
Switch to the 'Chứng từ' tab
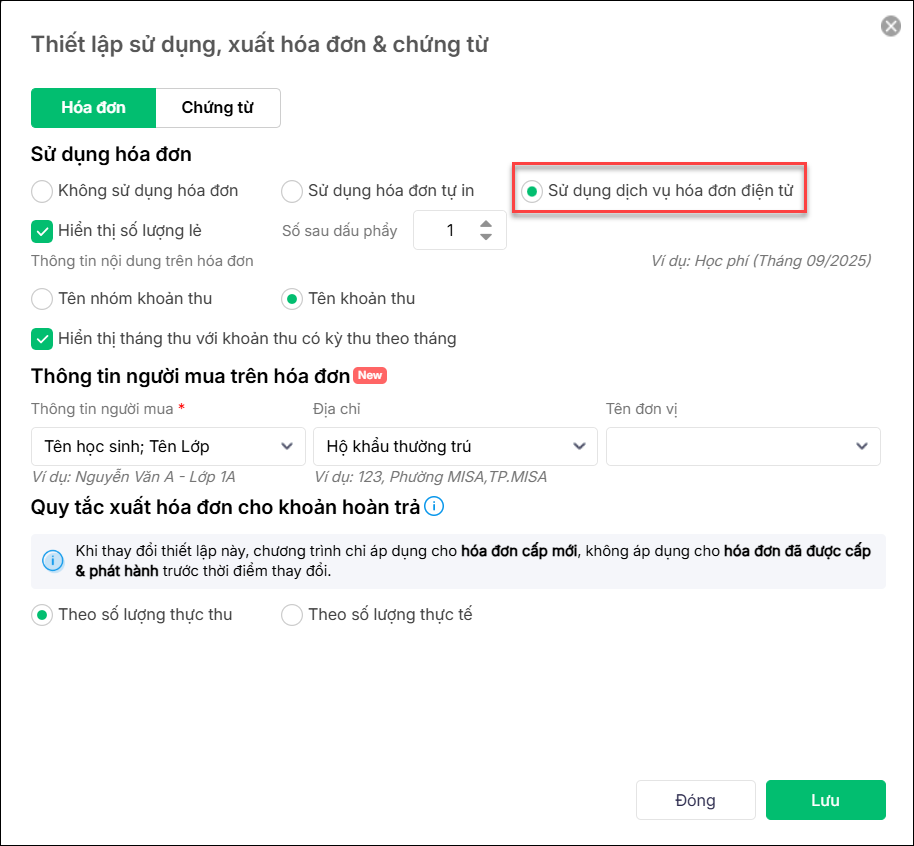tap(217, 108)
